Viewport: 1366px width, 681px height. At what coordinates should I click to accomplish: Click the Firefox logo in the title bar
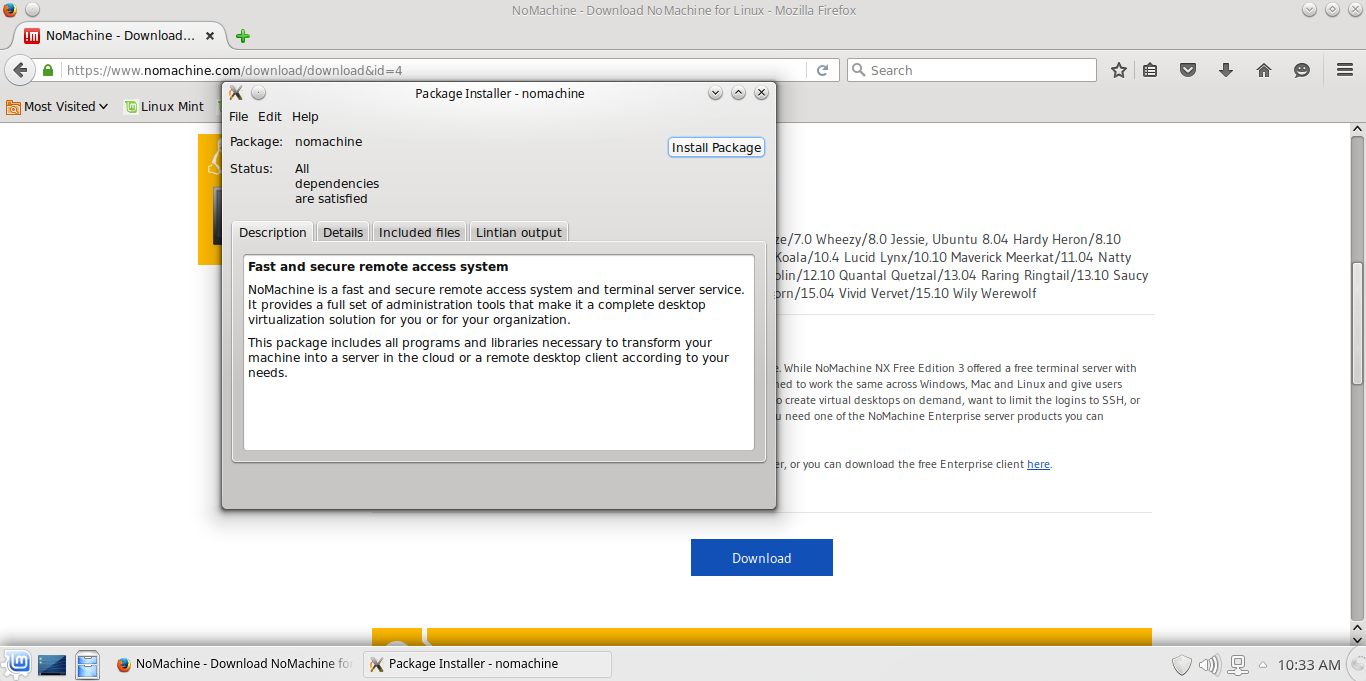click(x=9, y=10)
